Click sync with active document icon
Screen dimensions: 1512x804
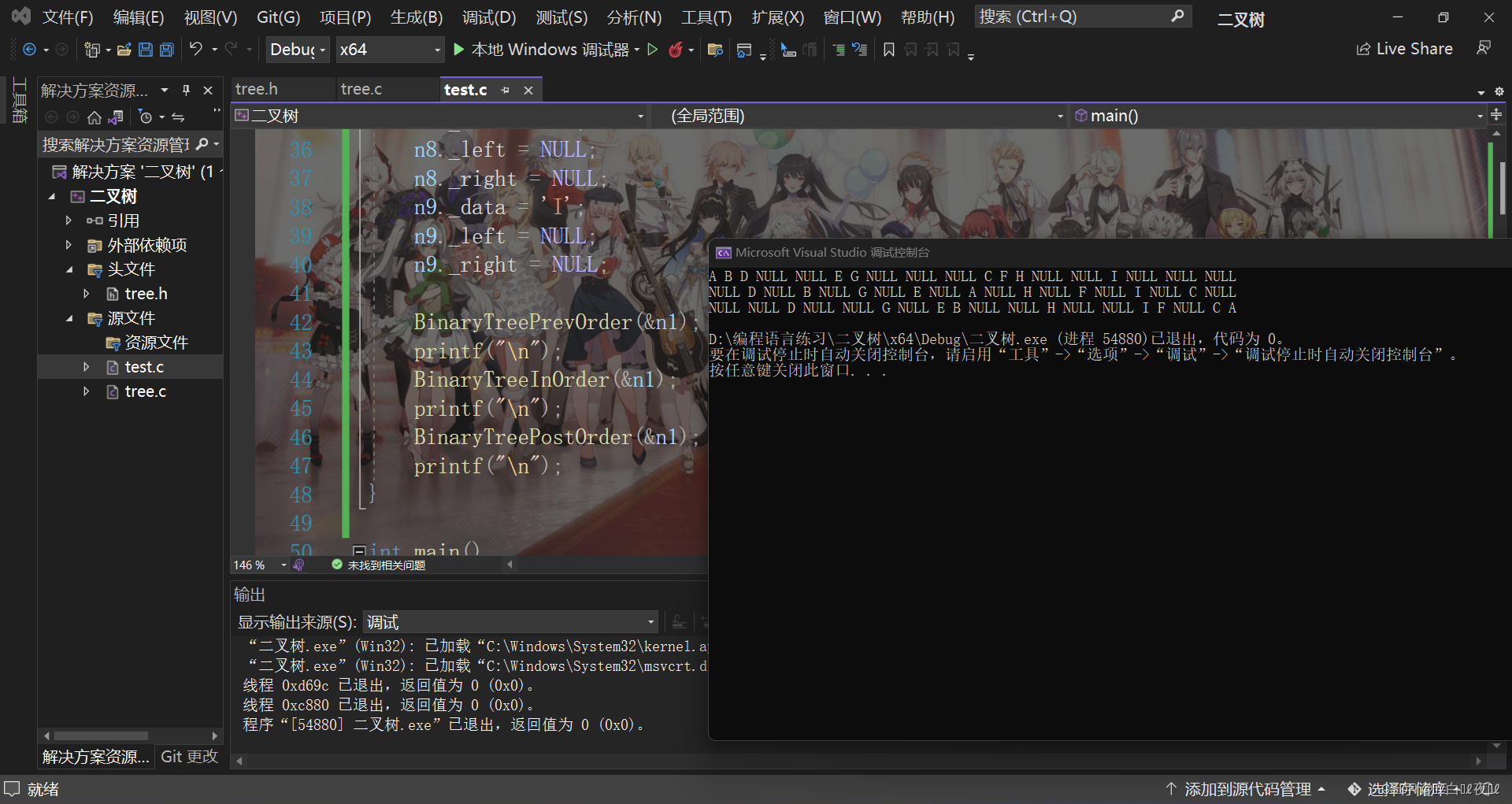point(179,117)
